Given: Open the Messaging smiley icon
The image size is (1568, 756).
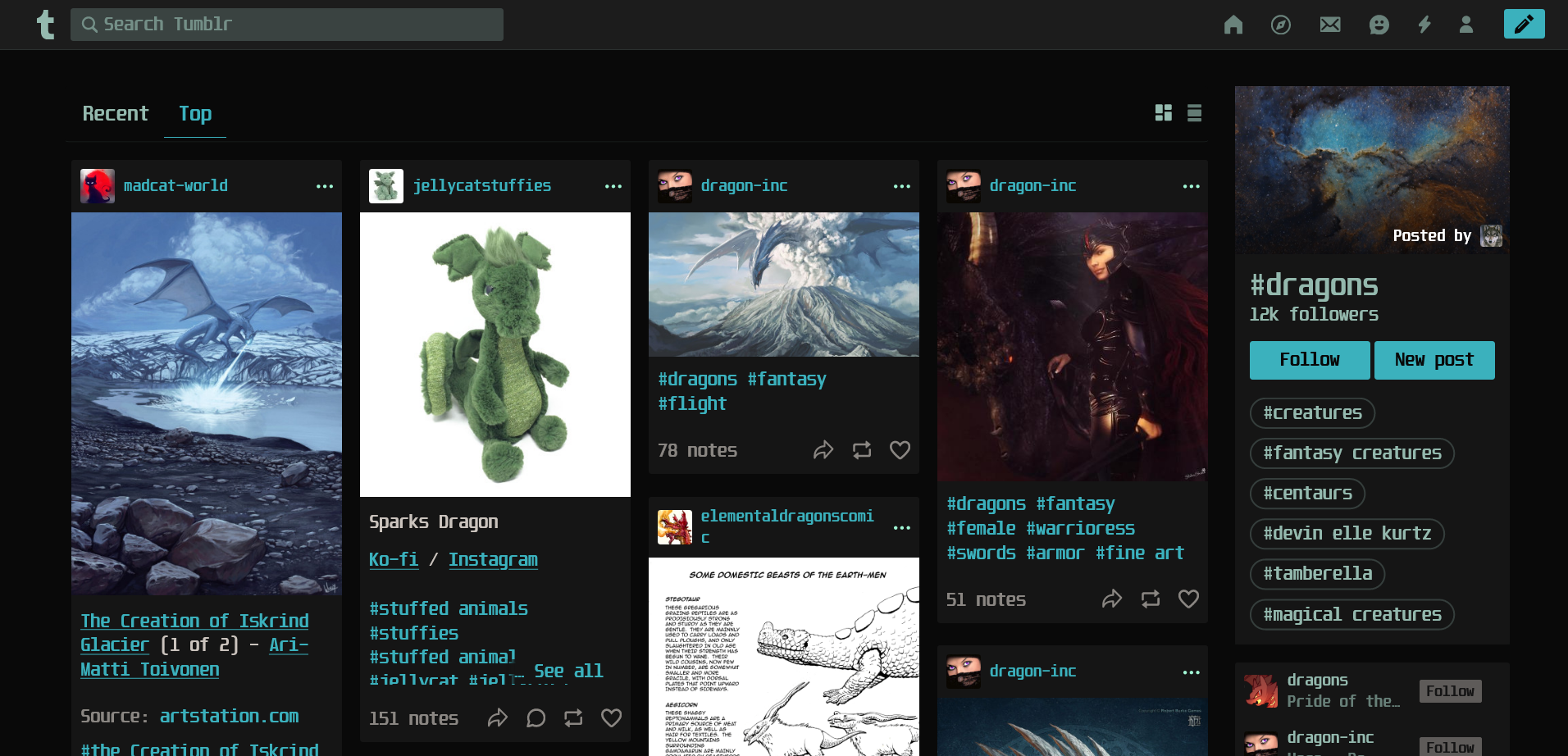Looking at the screenshot, I should pos(1379,25).
